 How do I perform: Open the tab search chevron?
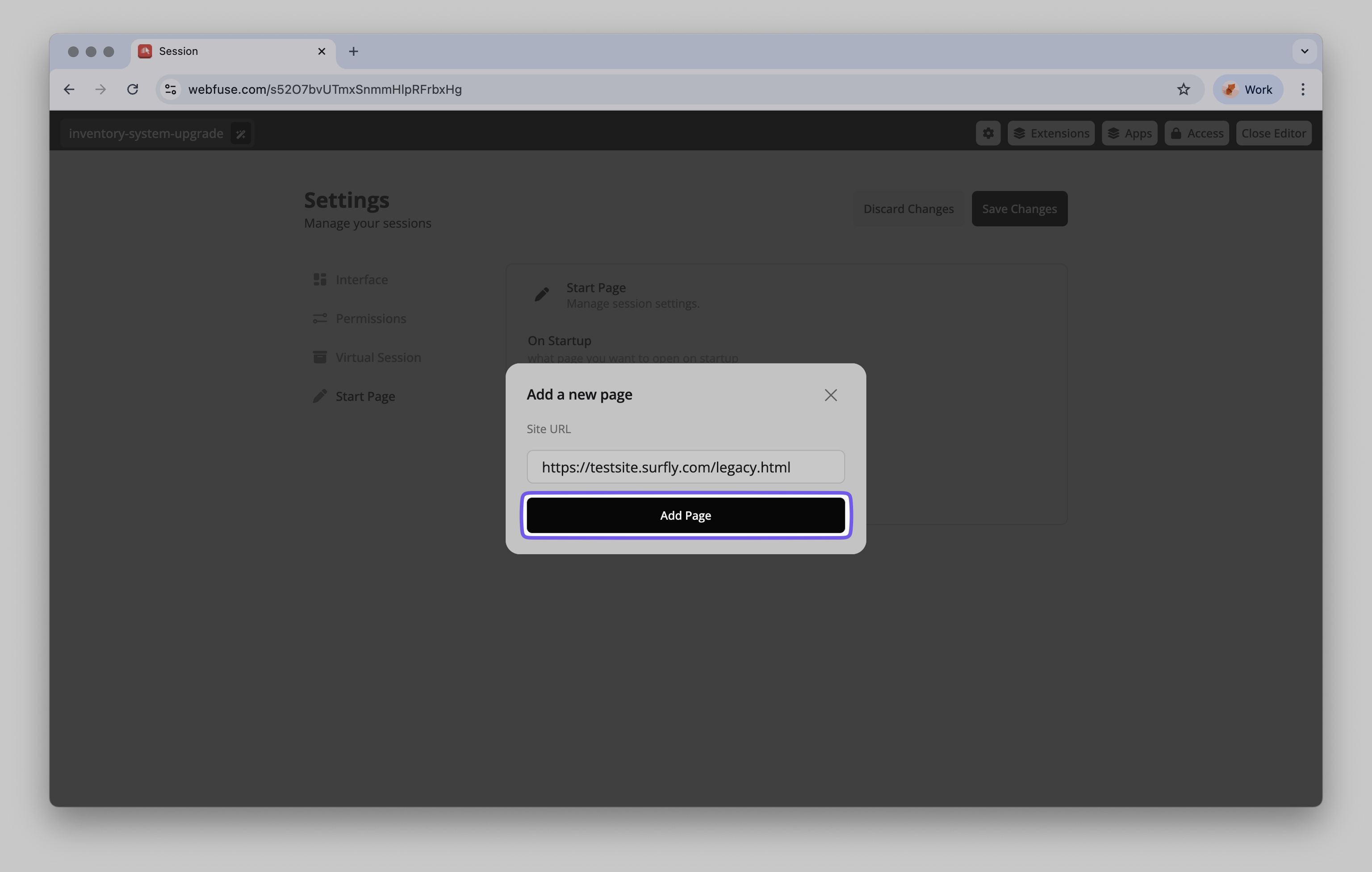point(1304,51)
